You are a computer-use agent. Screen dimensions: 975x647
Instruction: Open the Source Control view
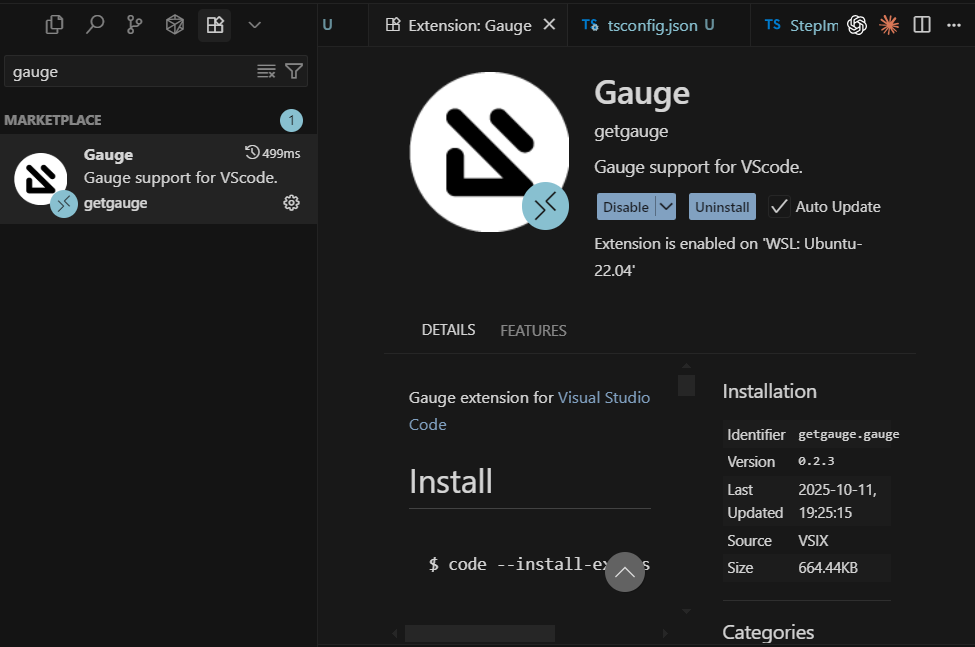[134, 24]
